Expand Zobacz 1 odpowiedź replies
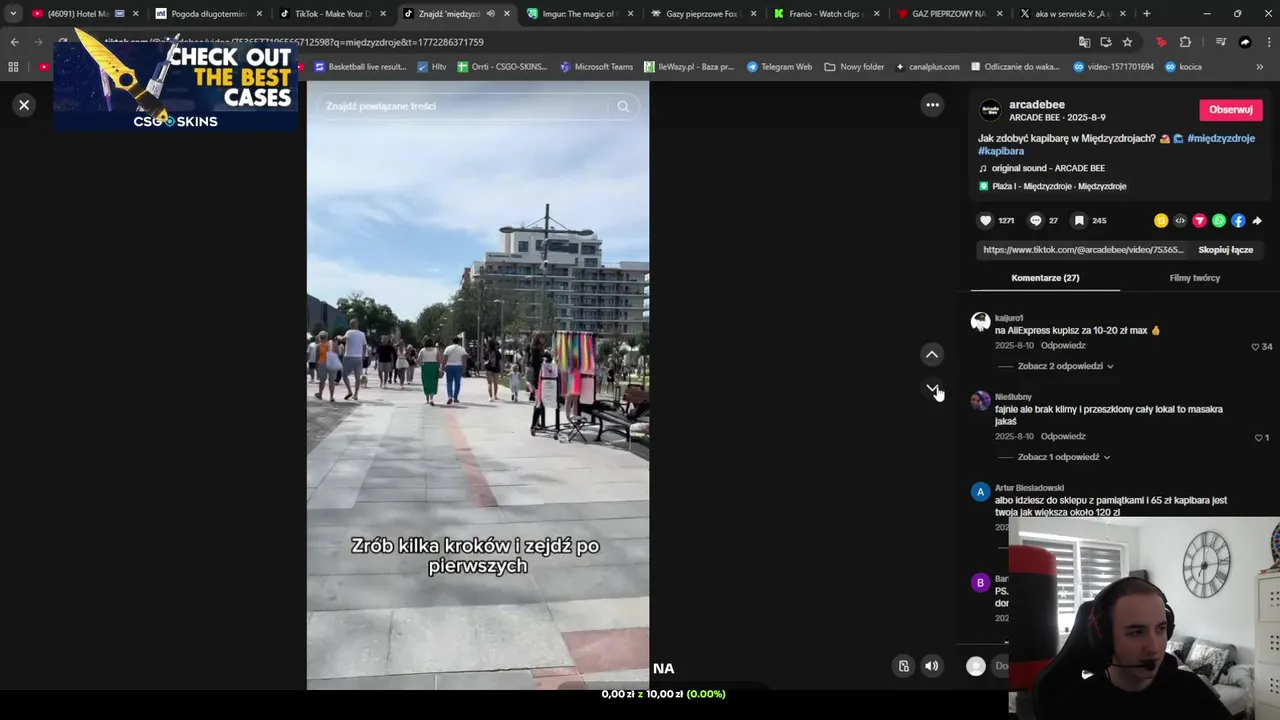 point(1064,457)
